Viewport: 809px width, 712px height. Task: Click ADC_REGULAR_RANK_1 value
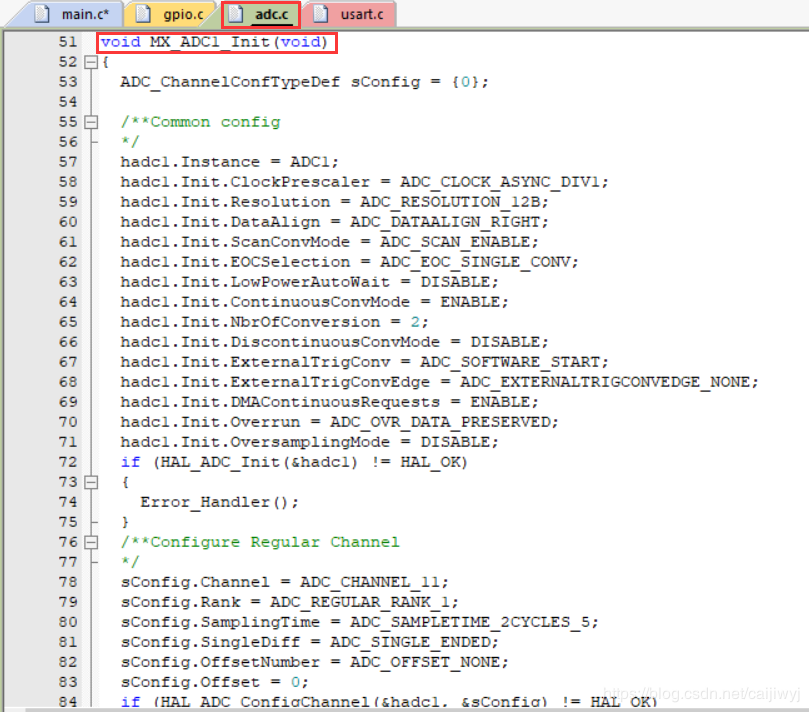pos(360,602)
